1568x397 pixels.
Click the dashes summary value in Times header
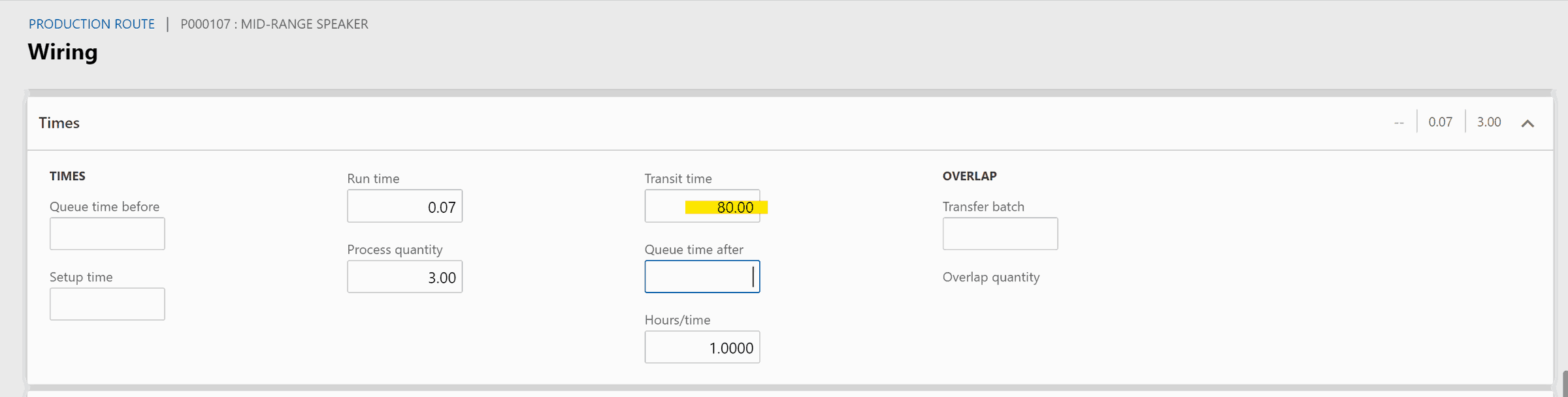click(1399, 123)
